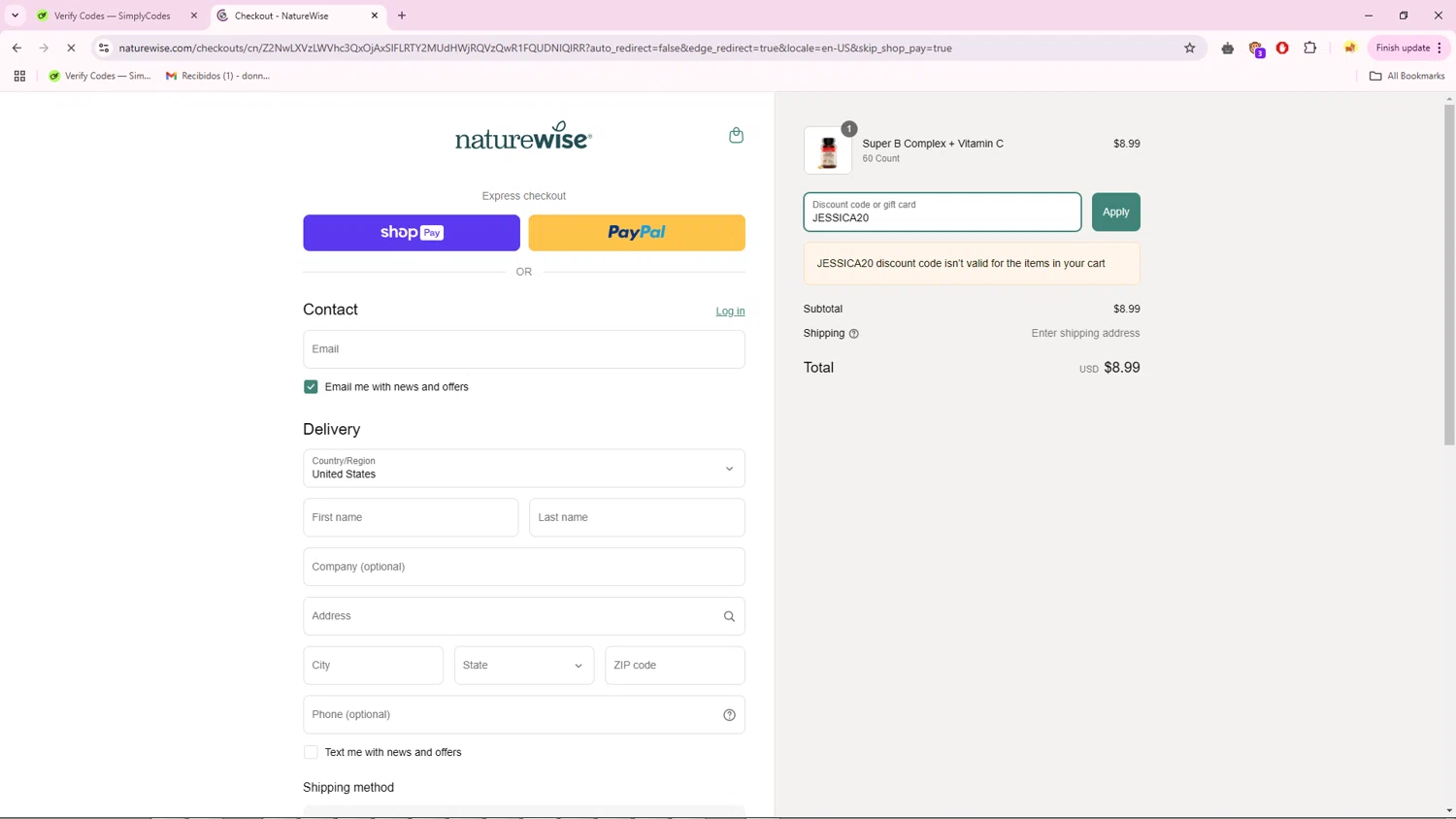Click the naturewise logo

(x=523, y=136)
